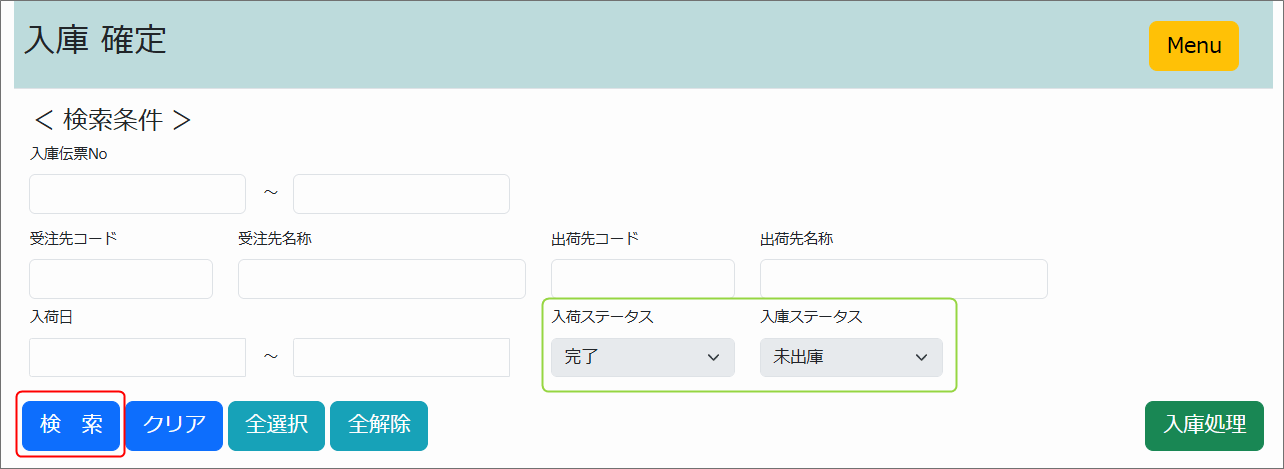This screenshot has height=469, width=1284.
Task: Focus the 入庫伝票No start input field
Action: (137, 194)
